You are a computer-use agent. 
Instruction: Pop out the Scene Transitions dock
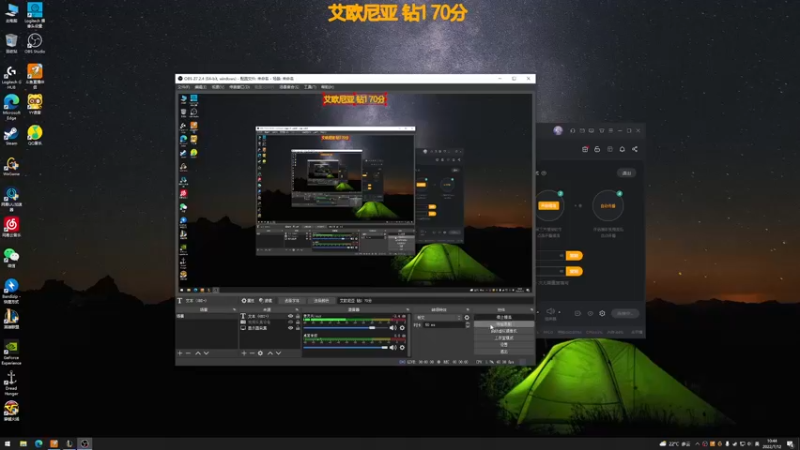click(467, 310)
